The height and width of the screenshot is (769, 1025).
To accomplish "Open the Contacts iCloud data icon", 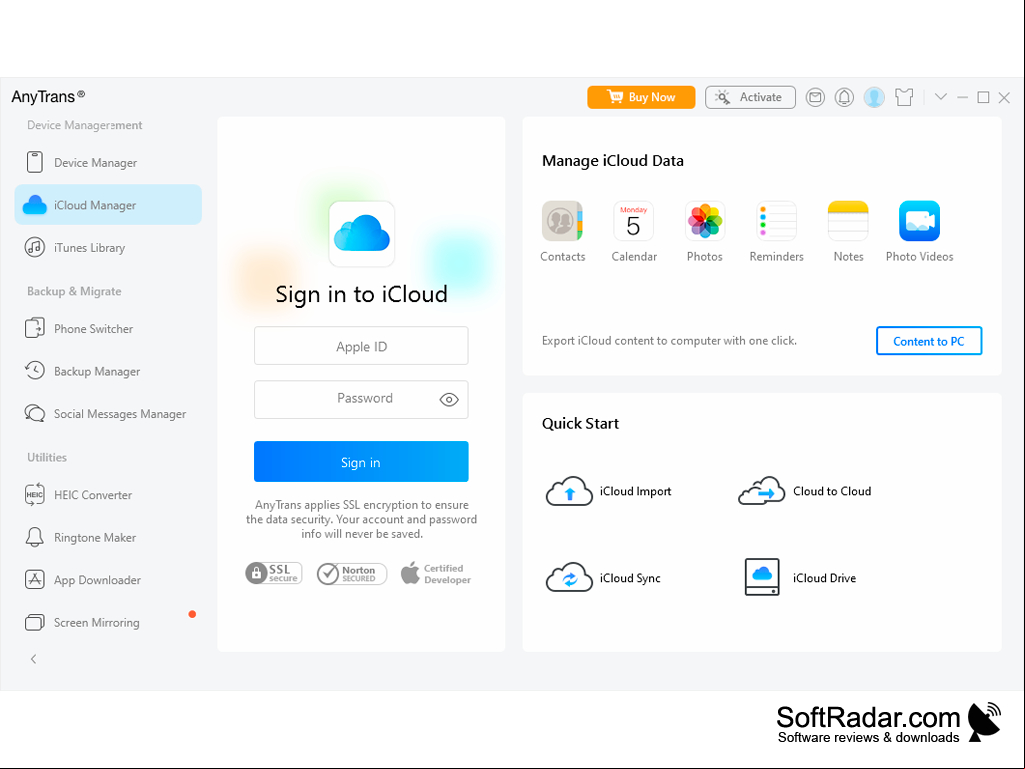I will (562, 221).
